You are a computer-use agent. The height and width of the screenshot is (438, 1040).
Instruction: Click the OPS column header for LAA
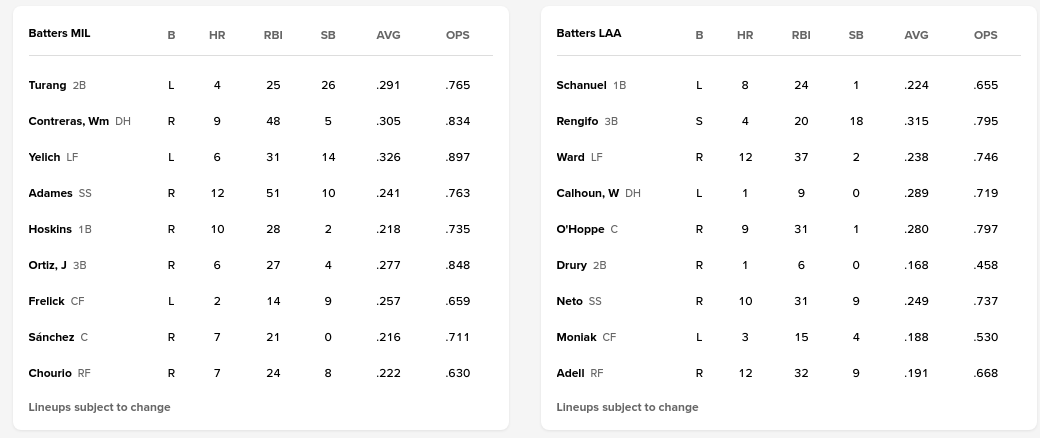(985, 35)
